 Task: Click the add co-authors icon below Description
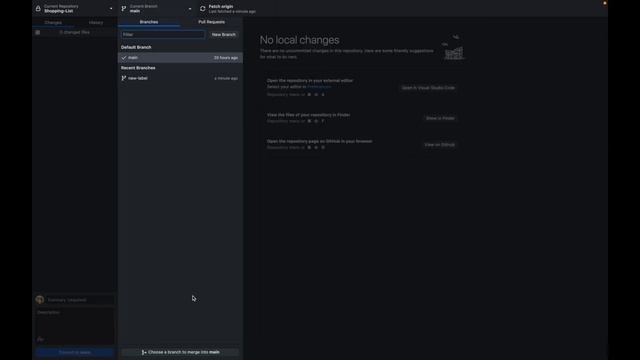40,339
